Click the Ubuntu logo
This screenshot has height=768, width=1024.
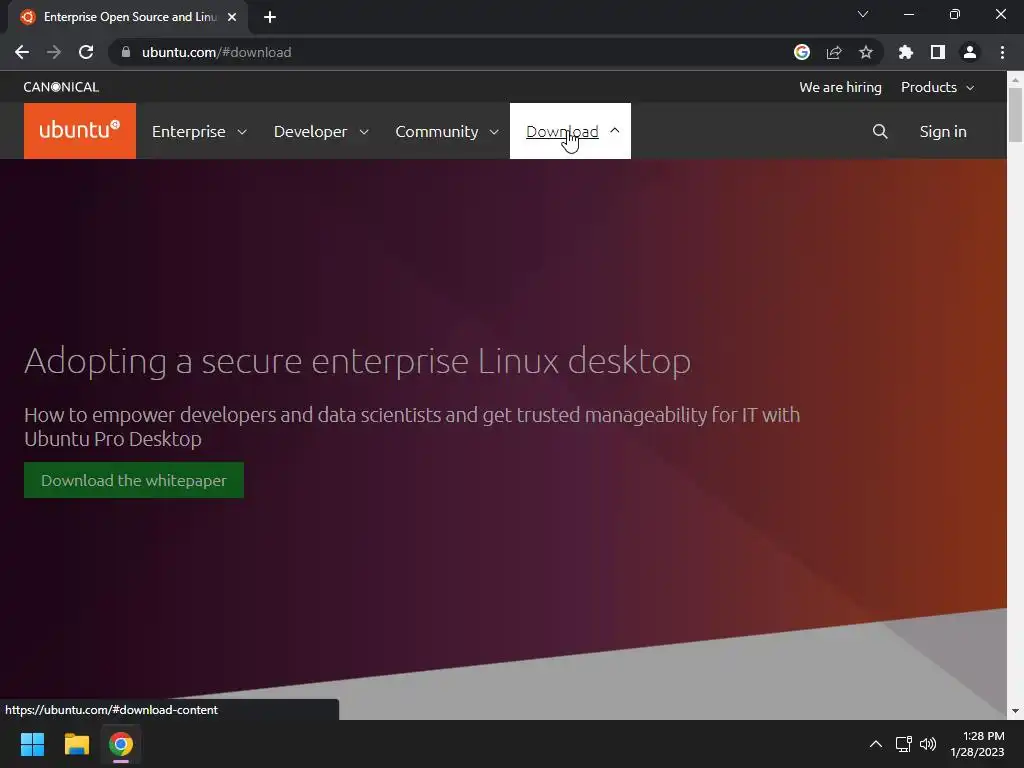click(x=80, y=131)
